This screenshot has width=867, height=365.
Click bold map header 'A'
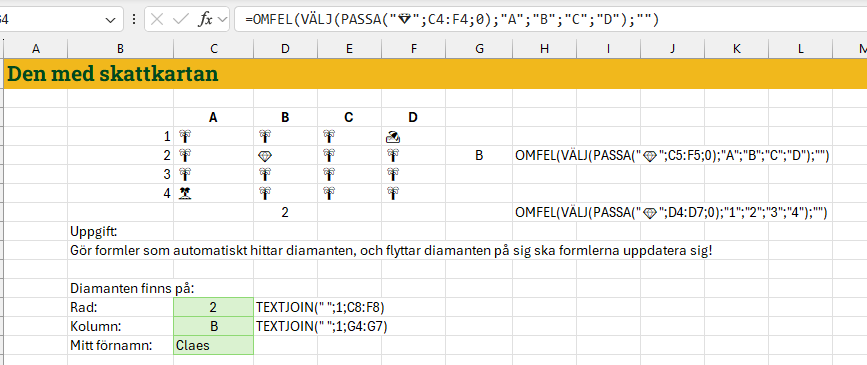pyautogui.click(x=213, y=117)
